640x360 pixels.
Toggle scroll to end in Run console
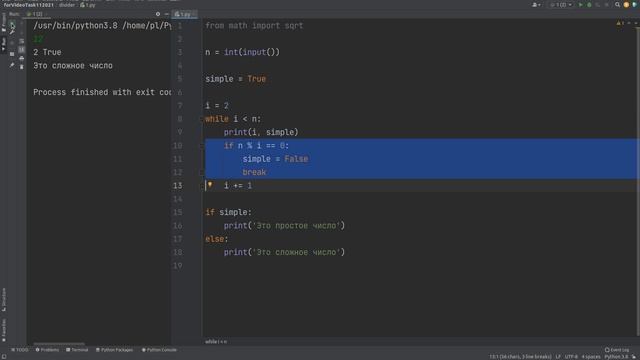click(22, 49)
